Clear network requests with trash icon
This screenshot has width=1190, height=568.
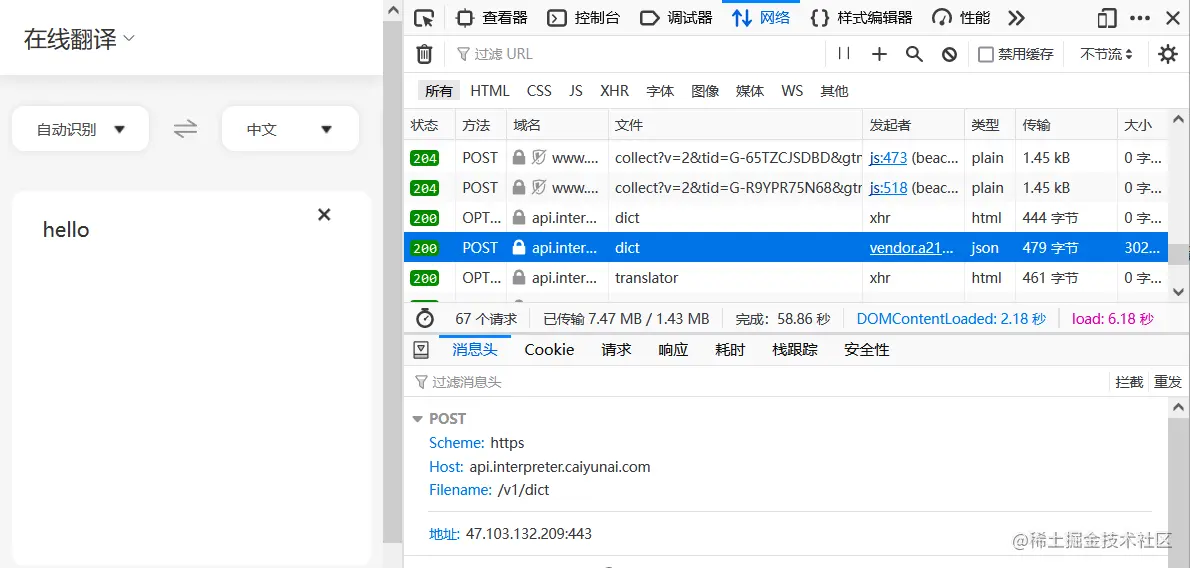click(424, 54)
